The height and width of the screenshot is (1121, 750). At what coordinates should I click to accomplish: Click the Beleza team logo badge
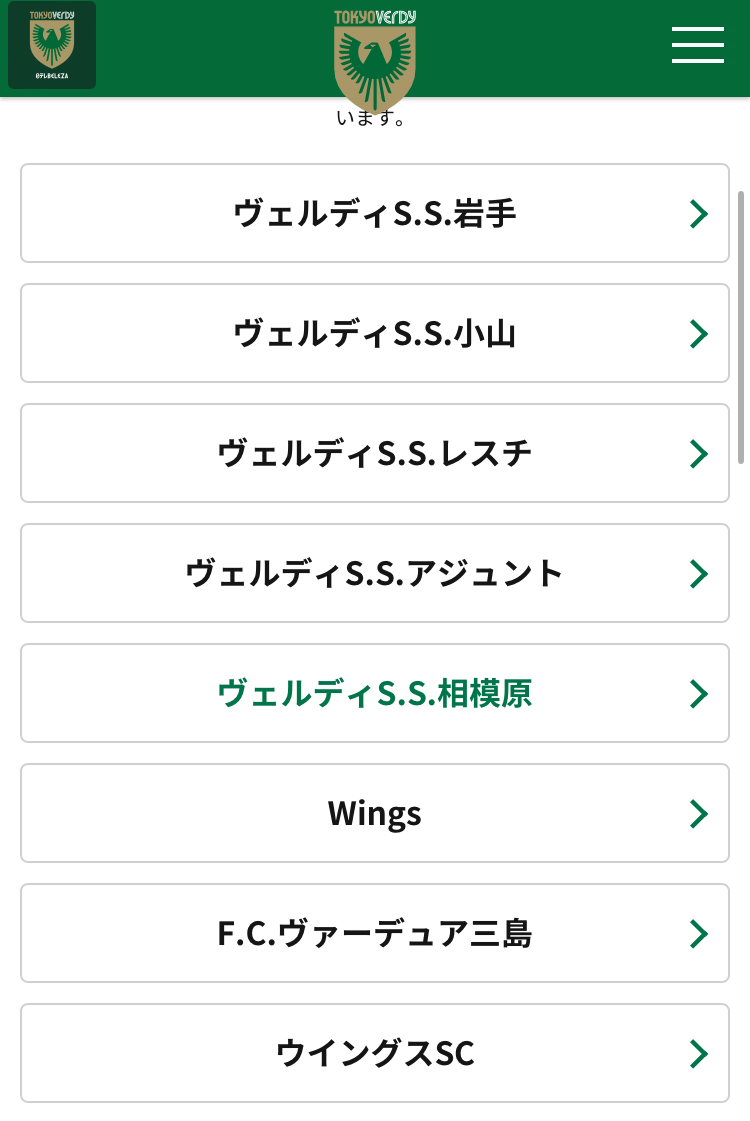52,45
